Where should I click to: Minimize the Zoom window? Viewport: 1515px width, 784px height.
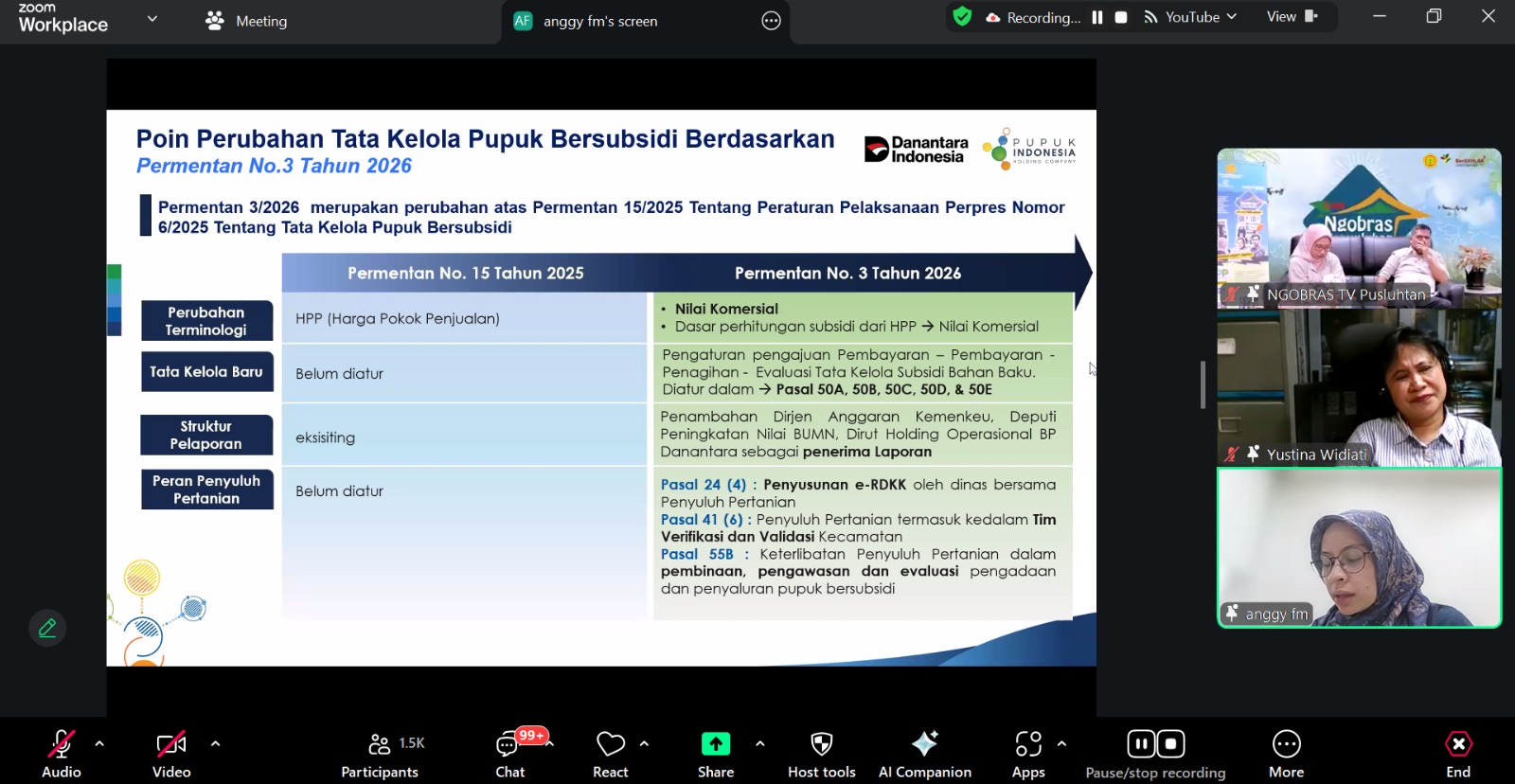[1380, 16]
